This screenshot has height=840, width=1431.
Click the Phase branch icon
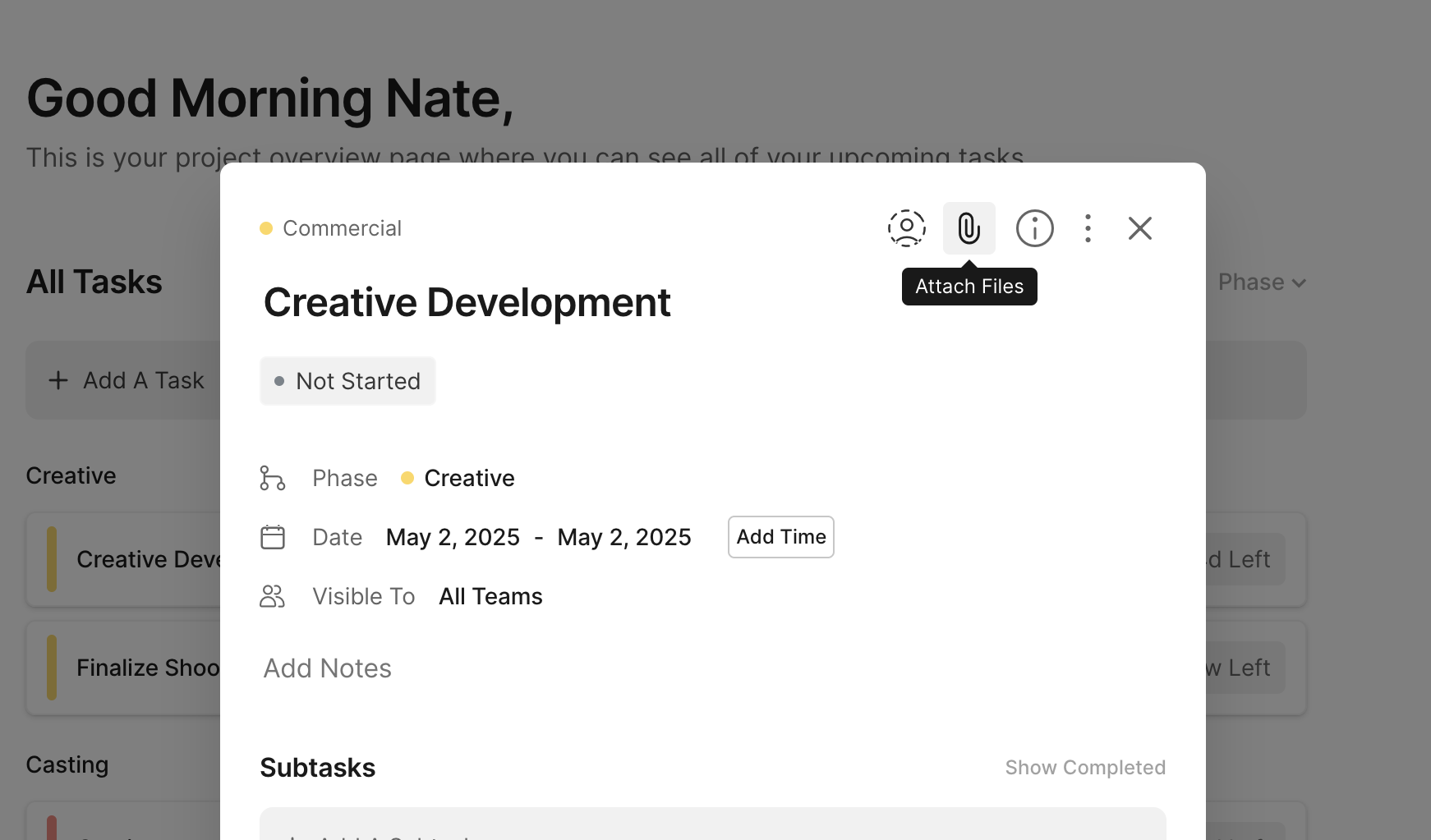click(272, 478)
